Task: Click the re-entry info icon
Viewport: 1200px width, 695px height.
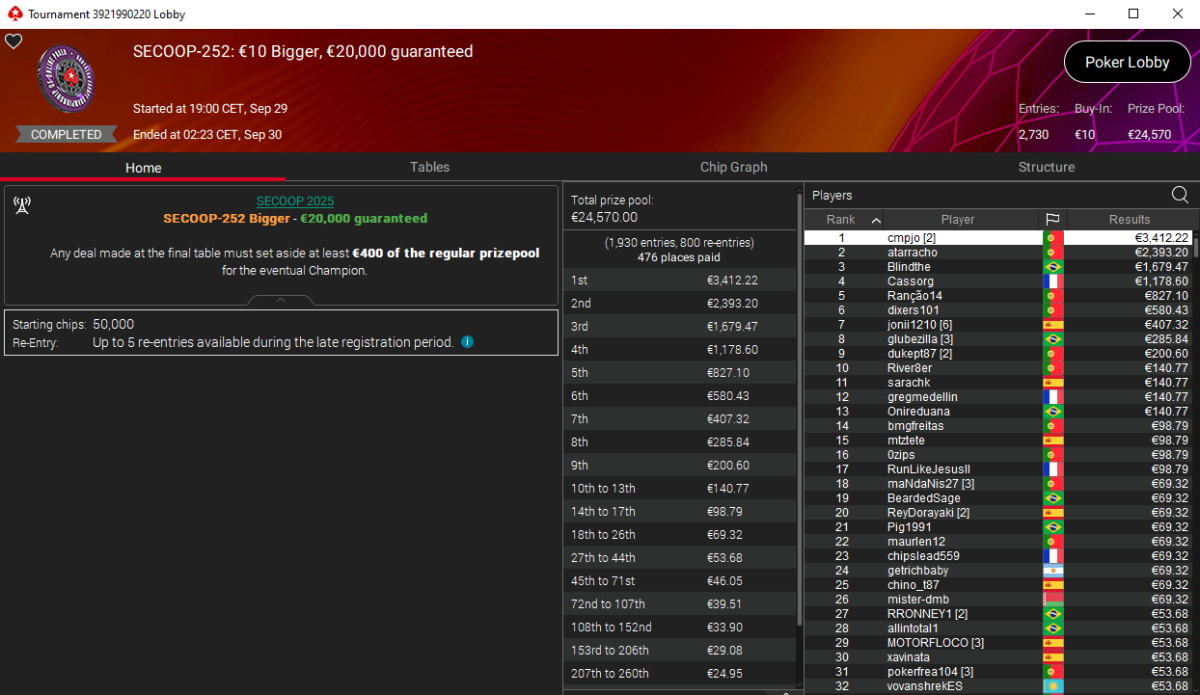Action: [467, 342]
